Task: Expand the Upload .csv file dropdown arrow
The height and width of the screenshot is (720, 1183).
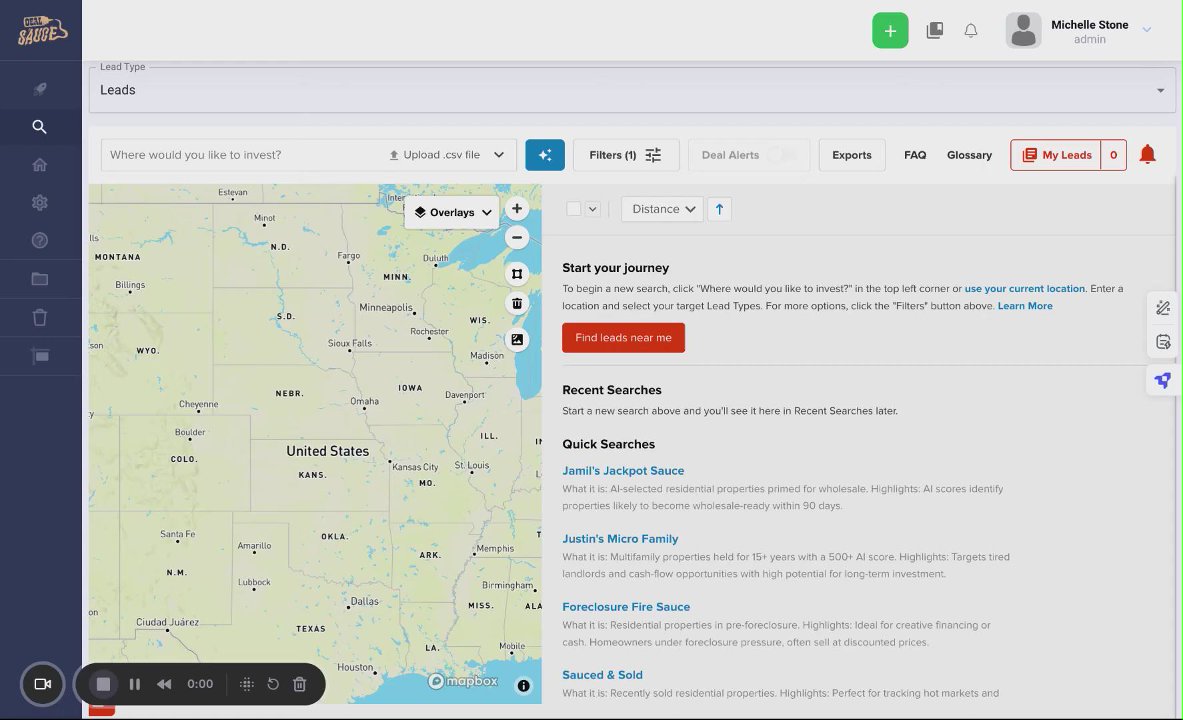Action: point(499,155)
